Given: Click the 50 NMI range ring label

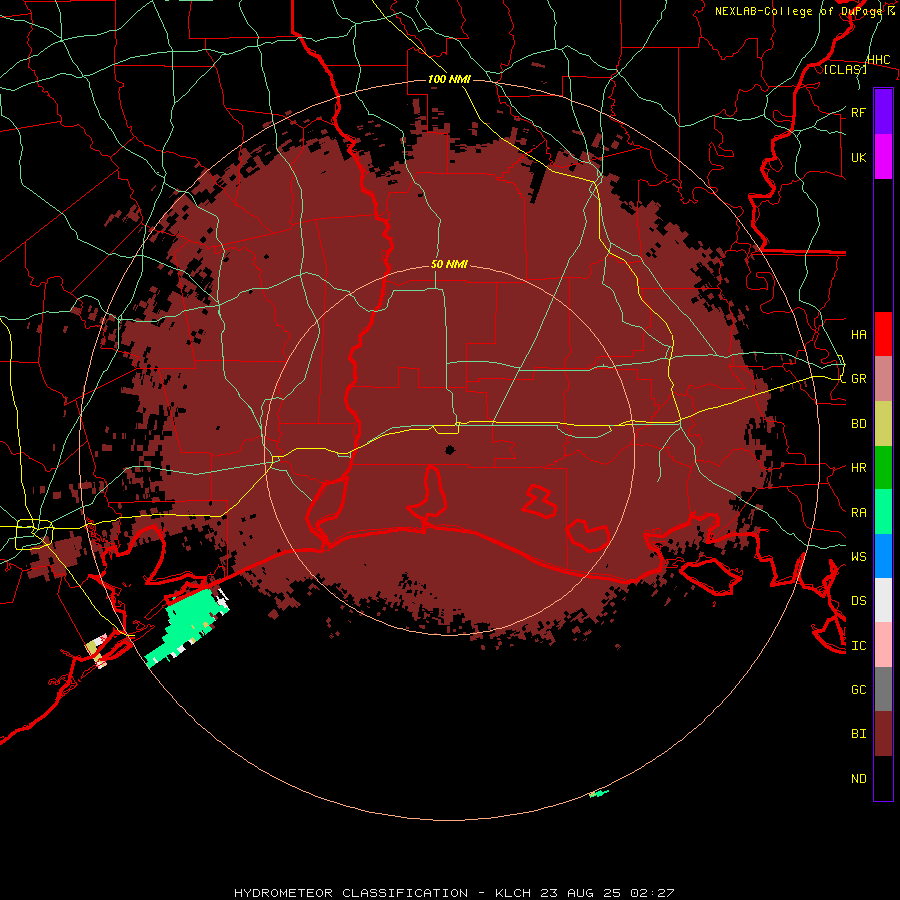Looking at the screenshot, I should [449, 264].
